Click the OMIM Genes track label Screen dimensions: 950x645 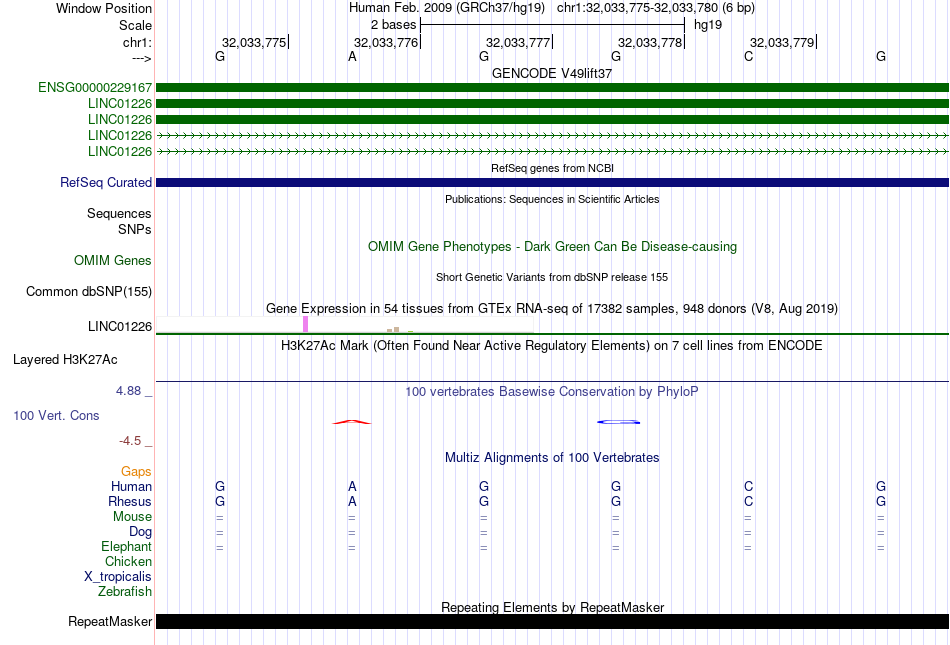click(x=113, y=260)
